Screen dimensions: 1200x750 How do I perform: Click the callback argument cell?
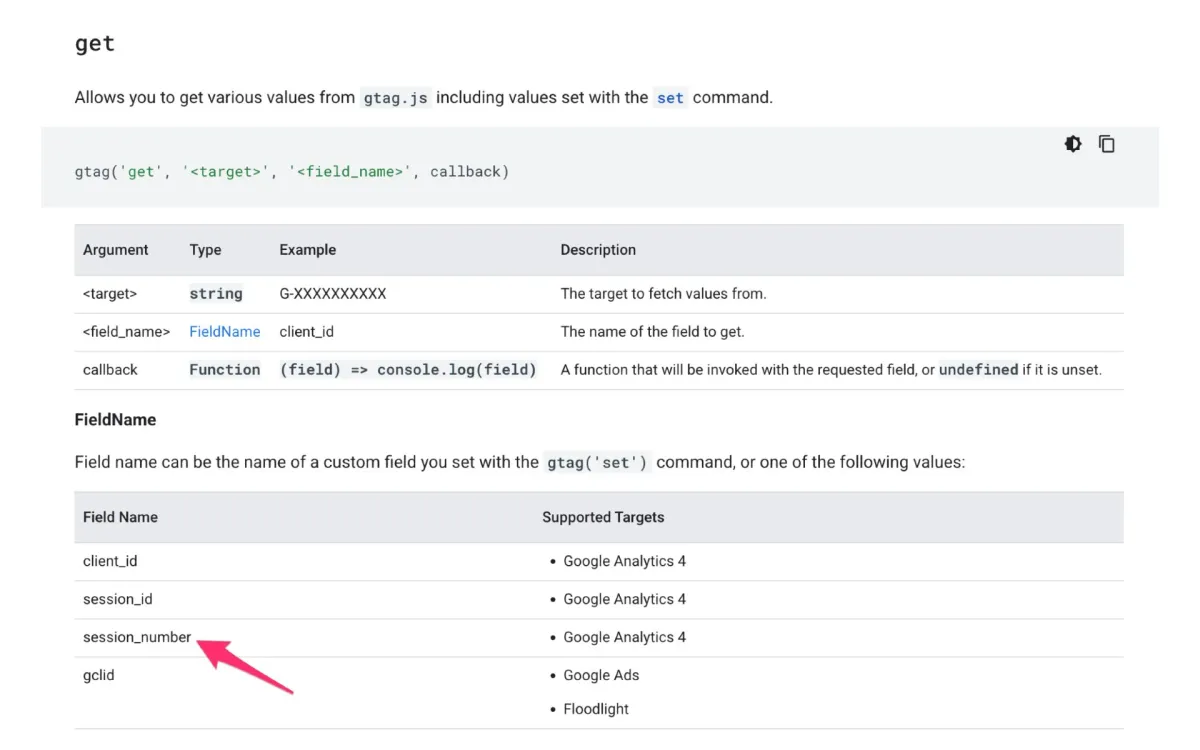[x=110, y=370]
